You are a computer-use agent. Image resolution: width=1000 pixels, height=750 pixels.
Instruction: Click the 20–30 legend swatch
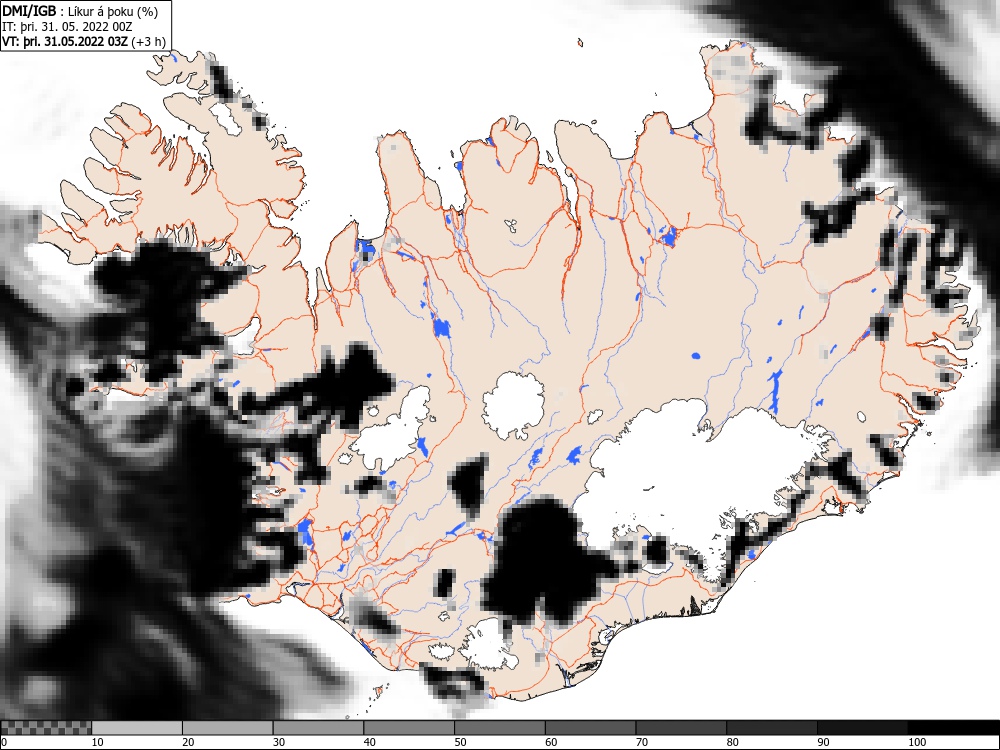(x=228, y=728)
